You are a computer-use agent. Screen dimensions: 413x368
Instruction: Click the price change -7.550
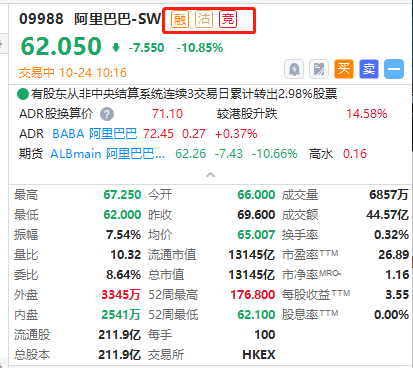(x=146, y=48)
